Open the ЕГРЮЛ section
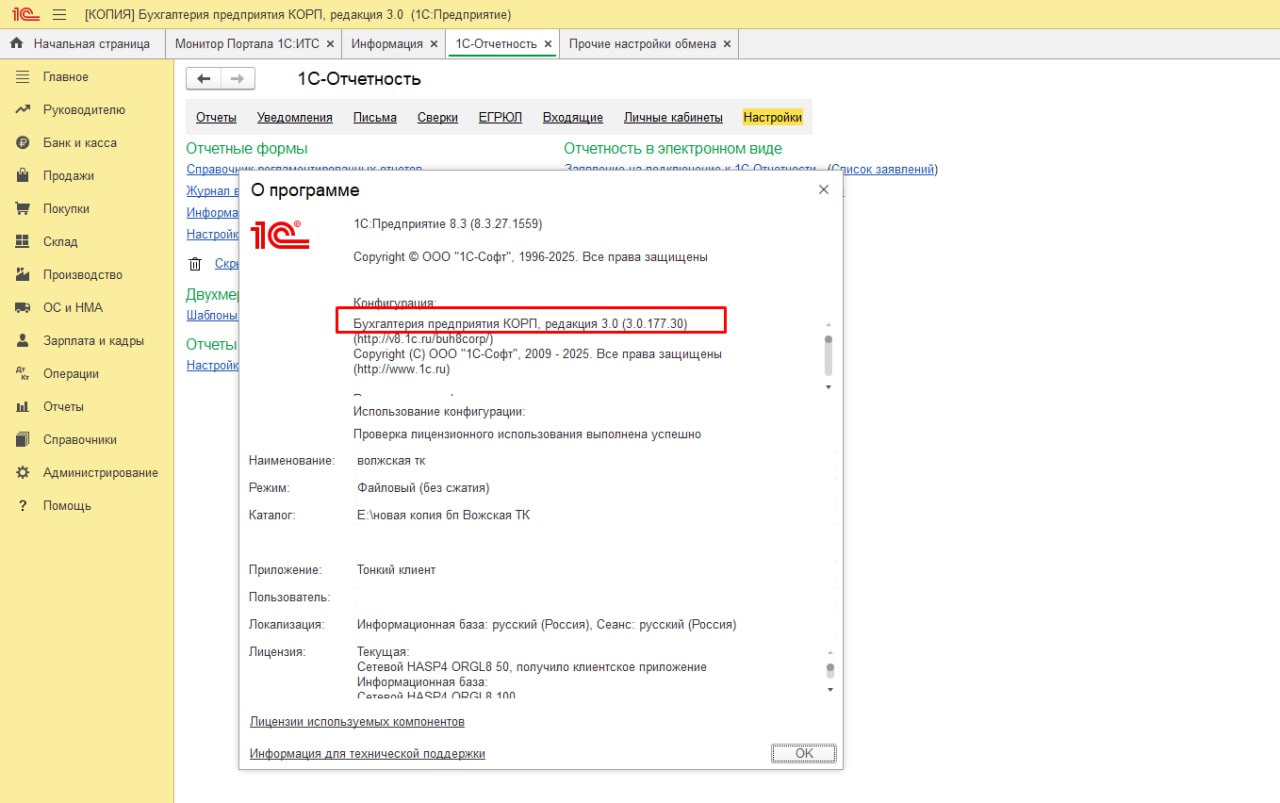 (x=500, y=117)
